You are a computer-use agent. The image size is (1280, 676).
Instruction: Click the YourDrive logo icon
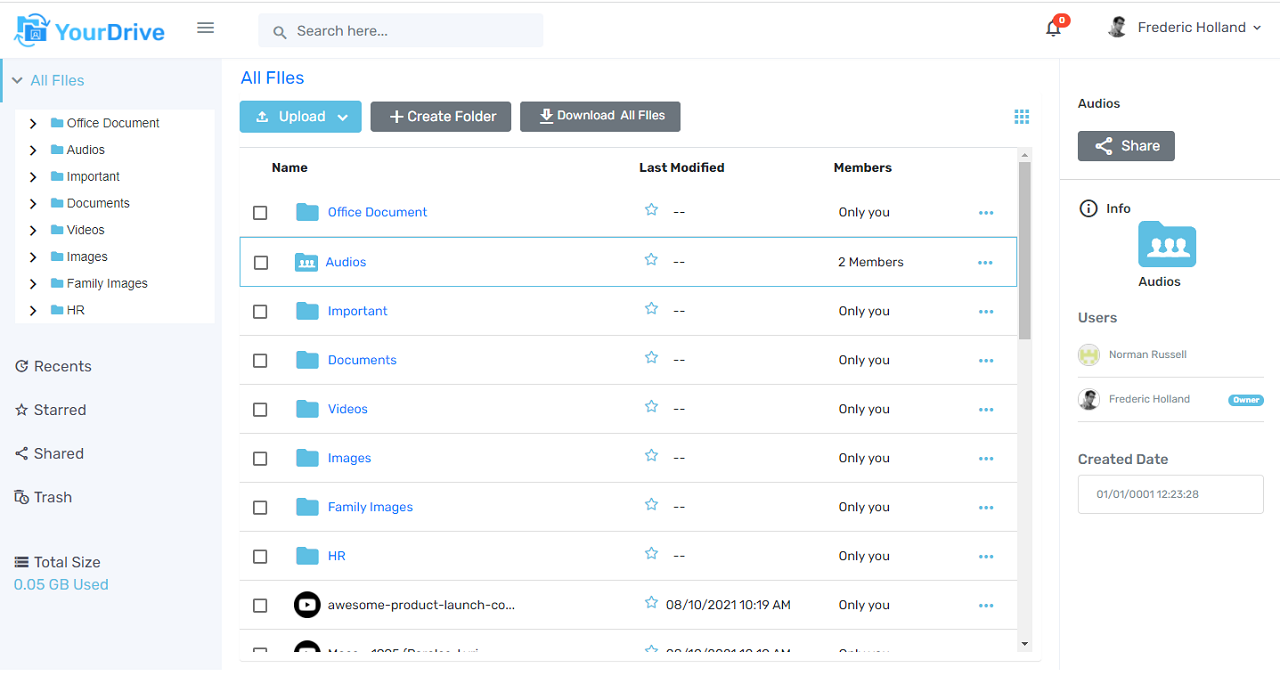coord(30,27)
